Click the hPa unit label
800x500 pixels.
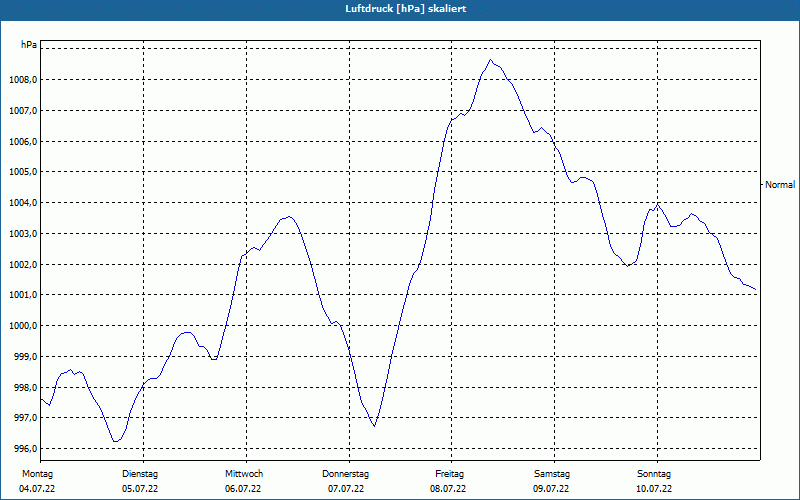point(29,45)
